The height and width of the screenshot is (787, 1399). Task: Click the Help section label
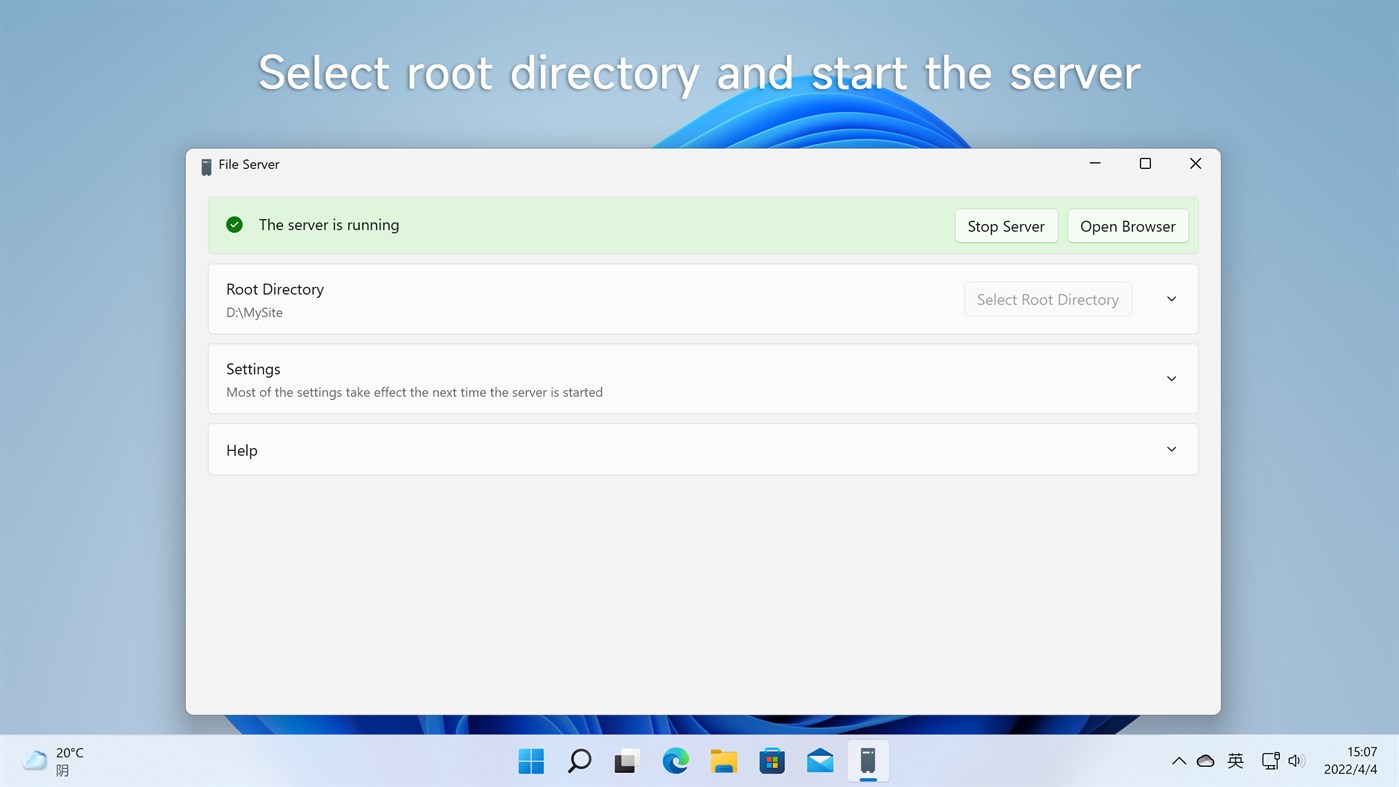tap(242, 450)
